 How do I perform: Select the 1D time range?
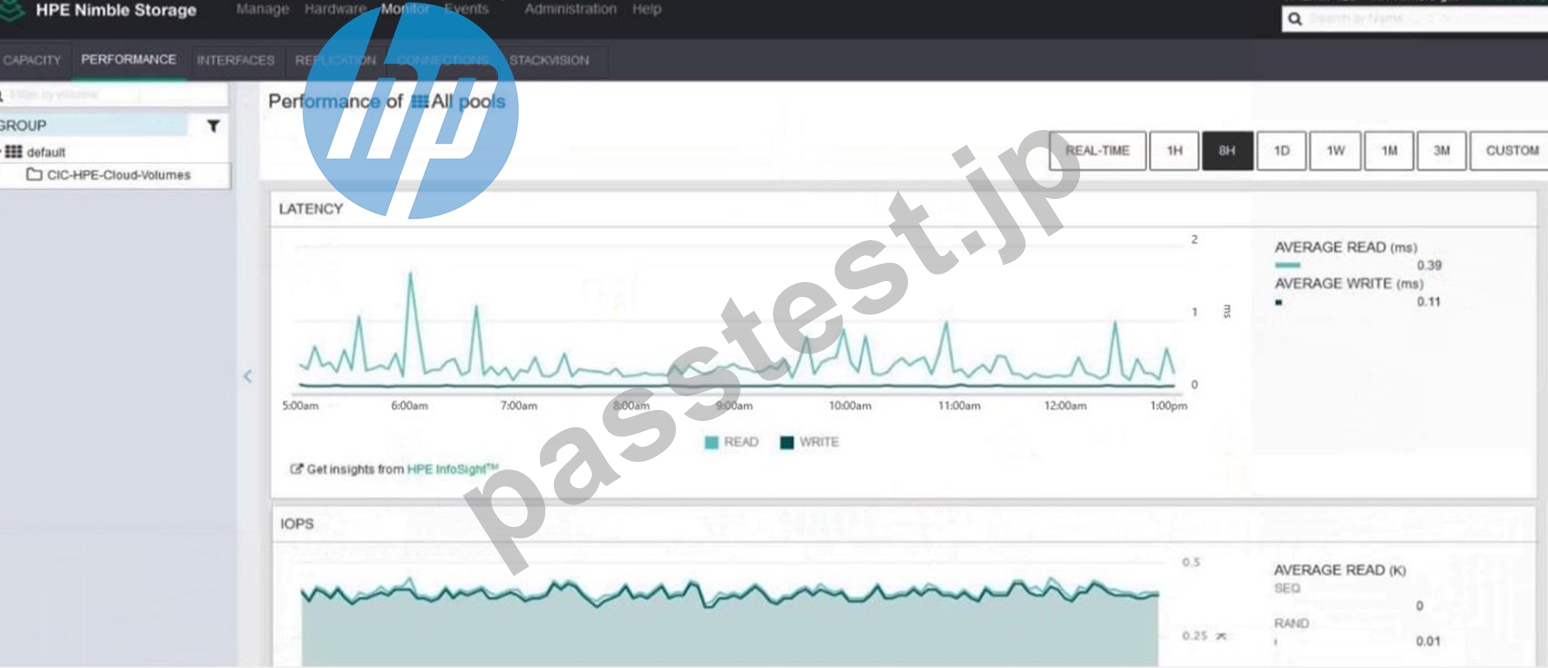click(1281, 151)
